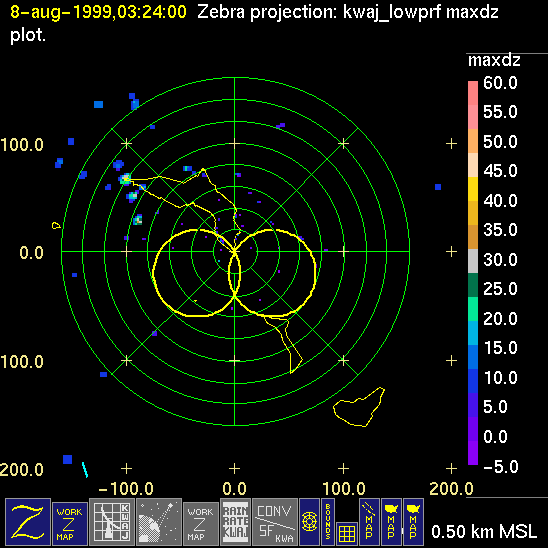Click the satellite and globe icon
Viewport: 548px width, 548px height.
[x=159, y=522]
